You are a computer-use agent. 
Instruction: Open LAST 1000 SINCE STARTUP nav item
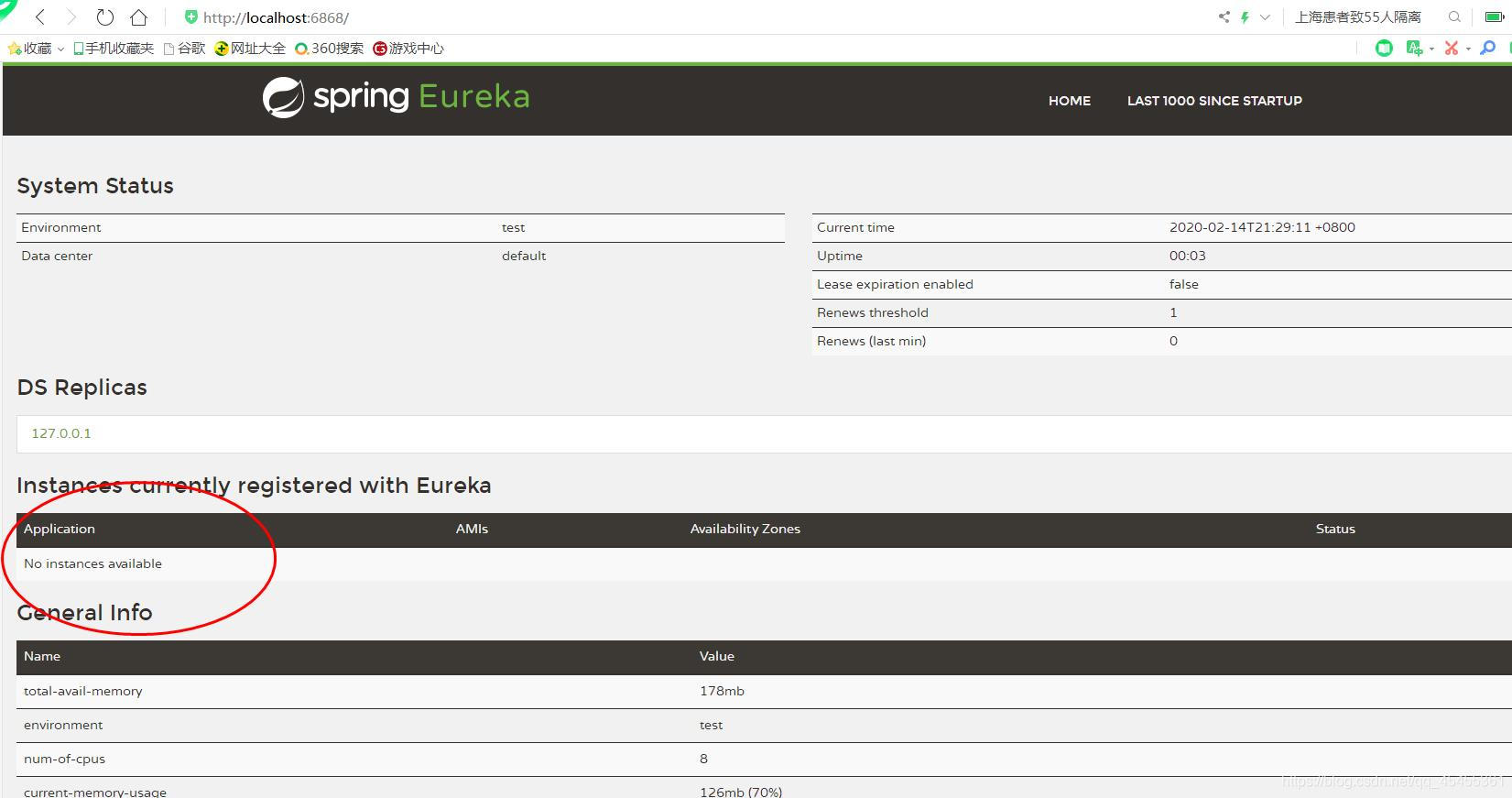(x=1214, y=101)
